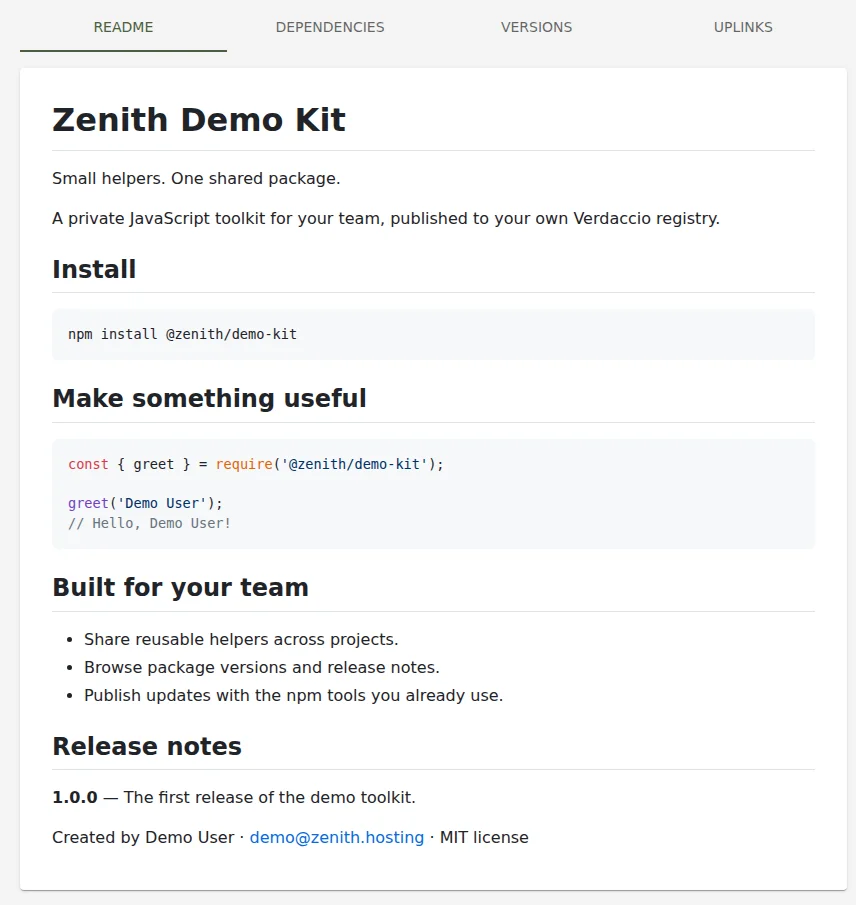Click Publish updates with the npm tools bullet
Image resolution: width=856 pixels, height=905 pixels.
pos(293,695)
